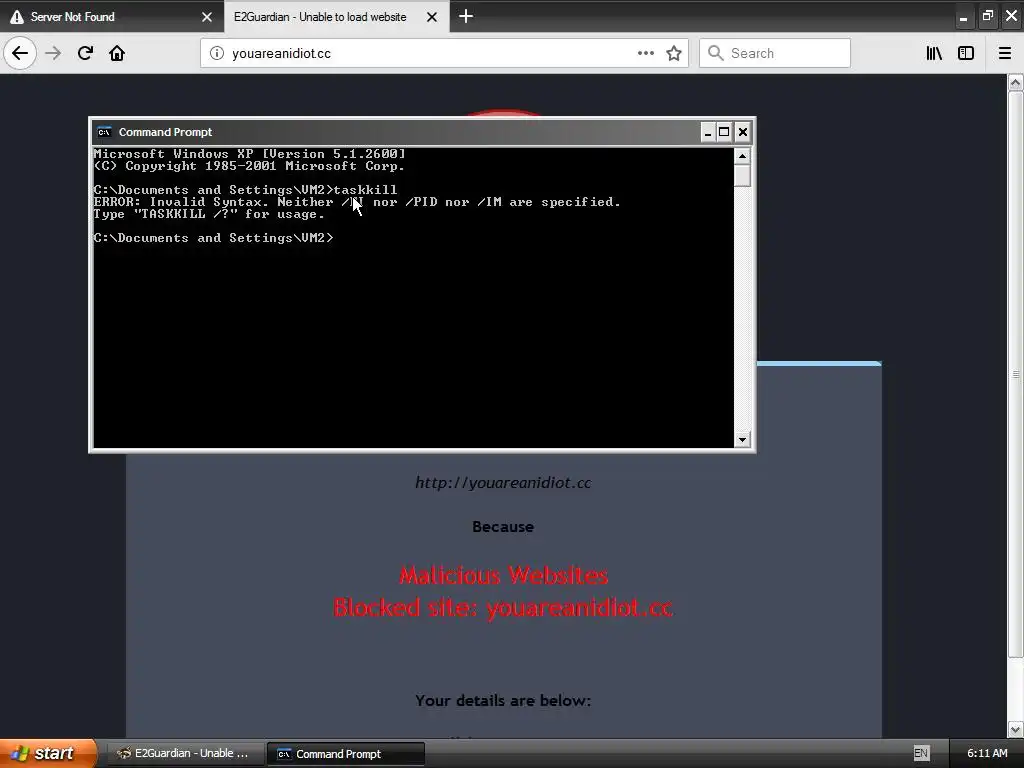
Task: Close the Command Prompt window
Action: [743, 133]
